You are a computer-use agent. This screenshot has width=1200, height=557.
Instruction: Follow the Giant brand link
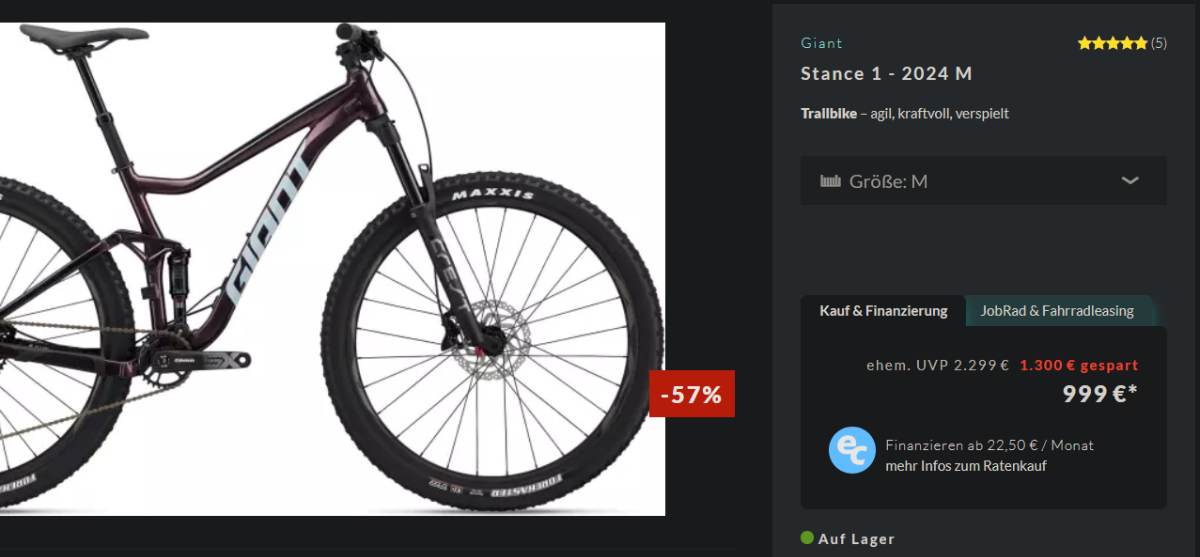click(821, 43)
